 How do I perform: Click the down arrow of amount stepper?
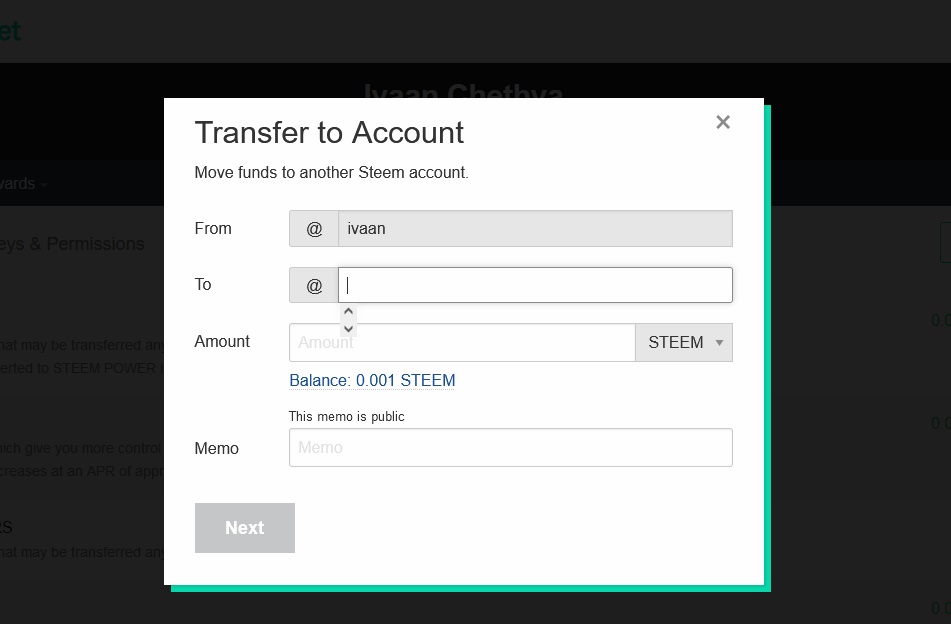(348, 329)
